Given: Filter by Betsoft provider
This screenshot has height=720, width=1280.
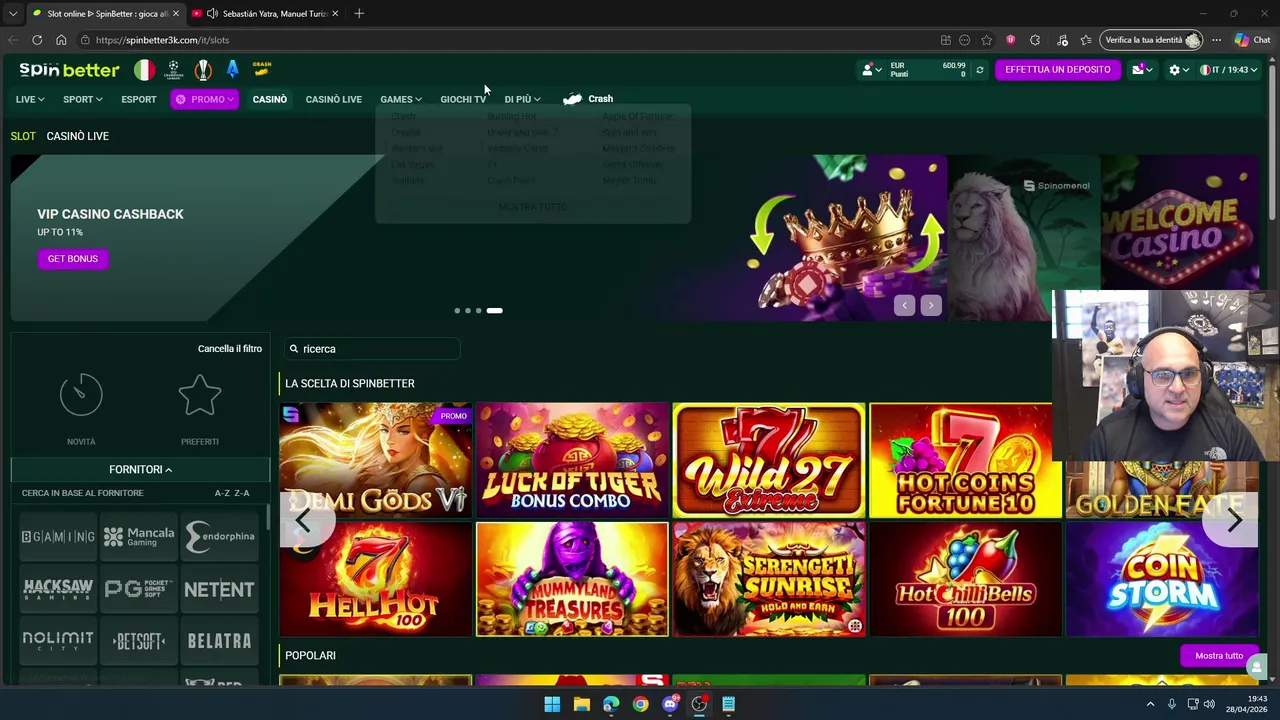Looking at the screenshot, I should point(139,641).
